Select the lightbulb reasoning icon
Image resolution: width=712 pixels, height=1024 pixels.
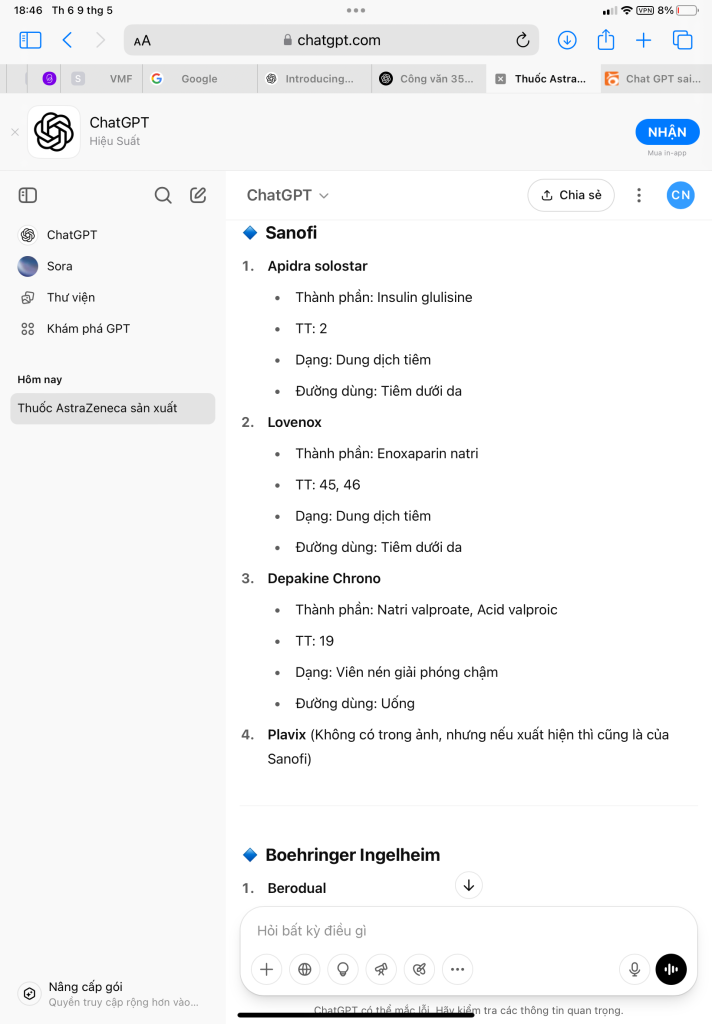coord(343,969)
